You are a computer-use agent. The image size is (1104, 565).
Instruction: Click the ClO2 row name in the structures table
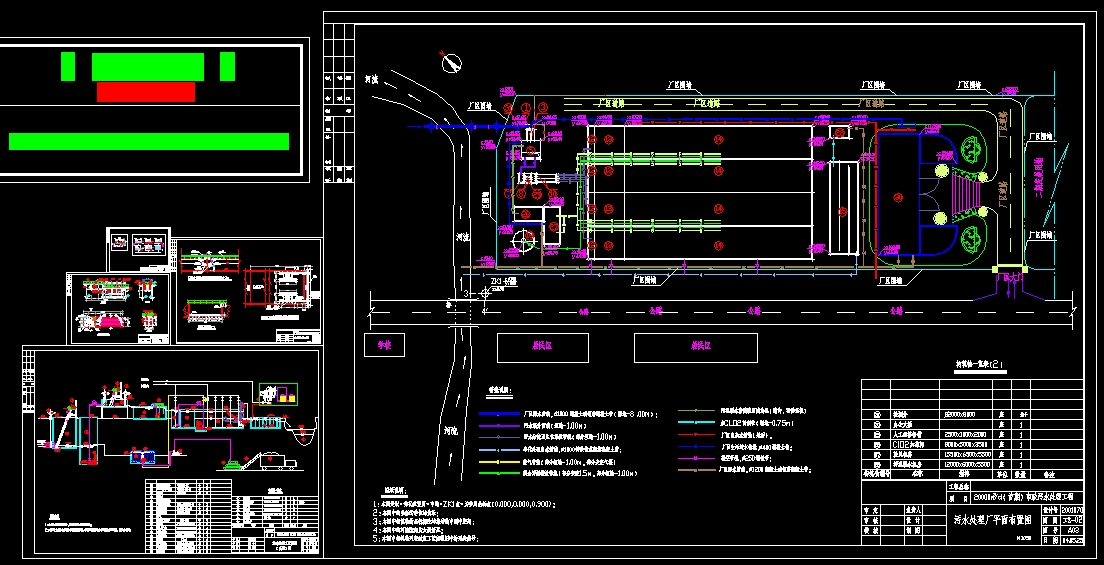tap(907, 445)
